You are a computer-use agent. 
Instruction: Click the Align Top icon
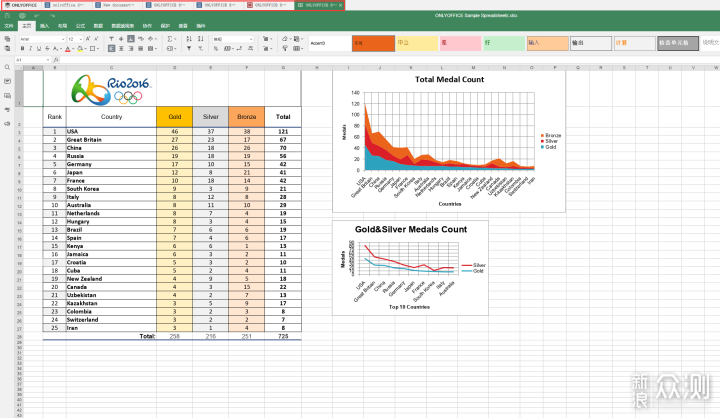click(x=111, y=39)
